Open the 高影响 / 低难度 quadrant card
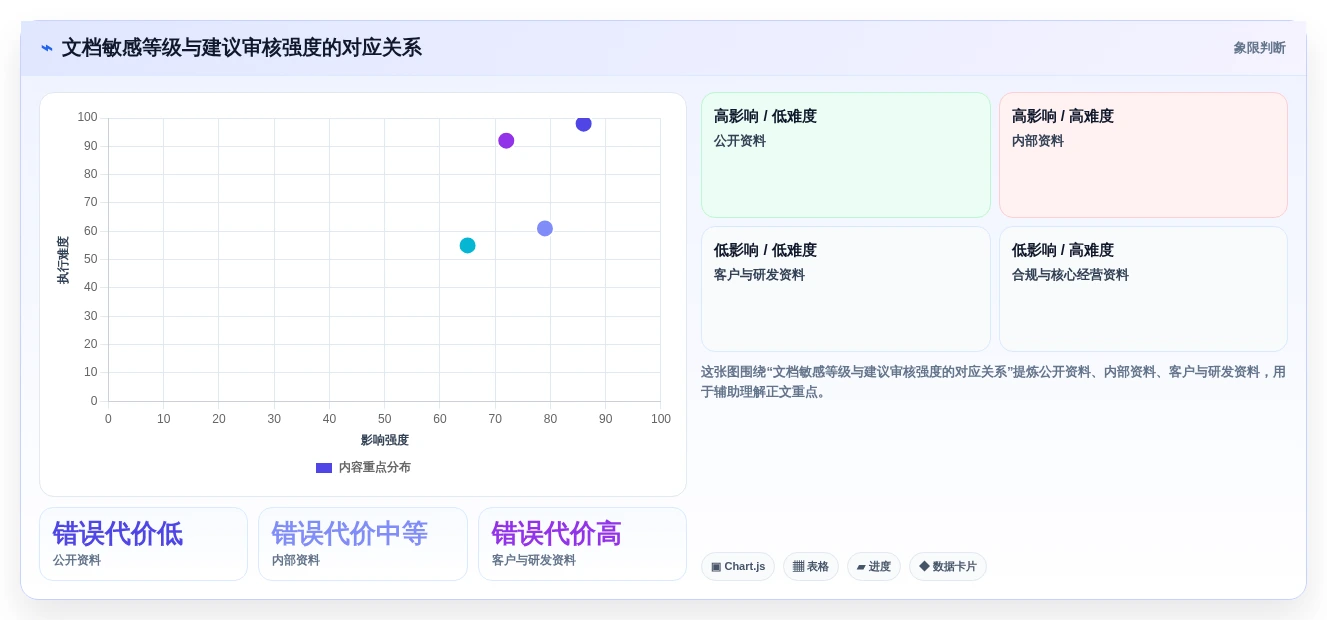1327x620 pixels. tap(846, 155)
